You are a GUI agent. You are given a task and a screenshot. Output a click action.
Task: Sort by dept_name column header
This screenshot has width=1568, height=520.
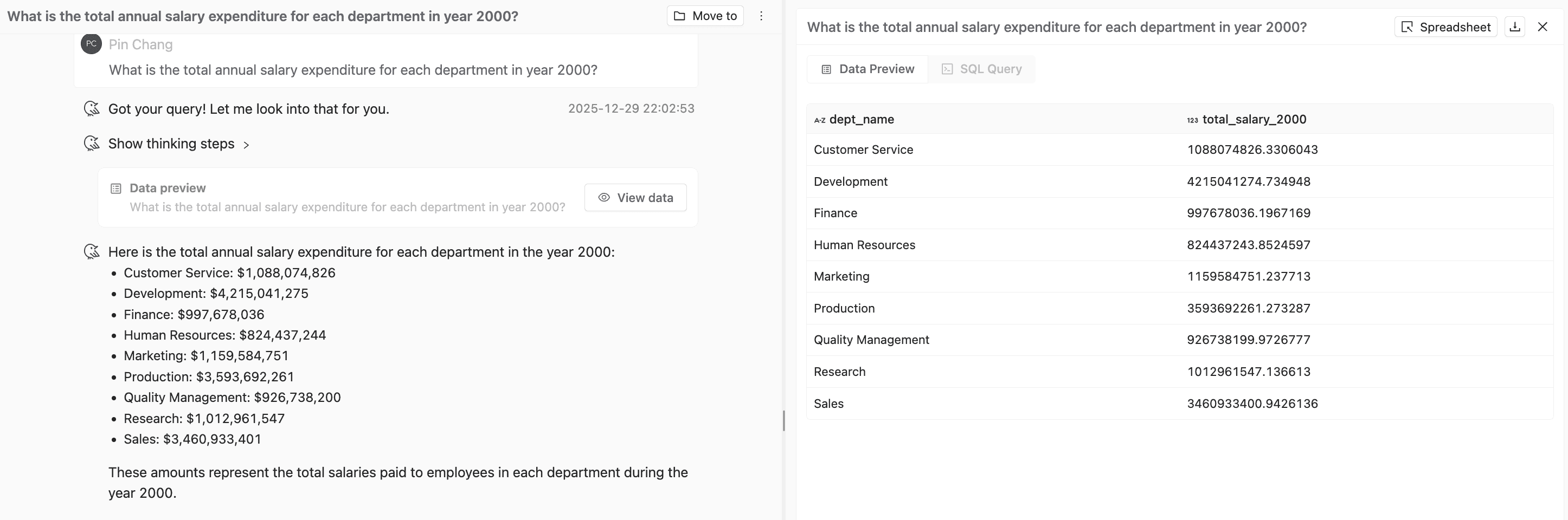pyautogui.click(x=860, y=119)
